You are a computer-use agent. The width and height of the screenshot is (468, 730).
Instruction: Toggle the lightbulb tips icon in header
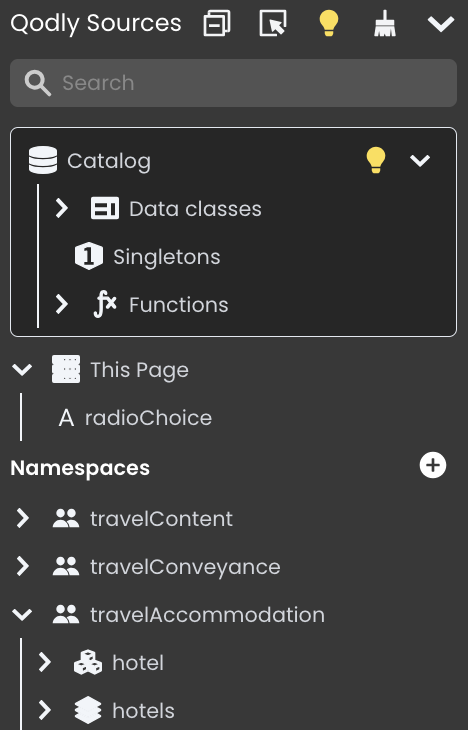[x=329, y=23]
